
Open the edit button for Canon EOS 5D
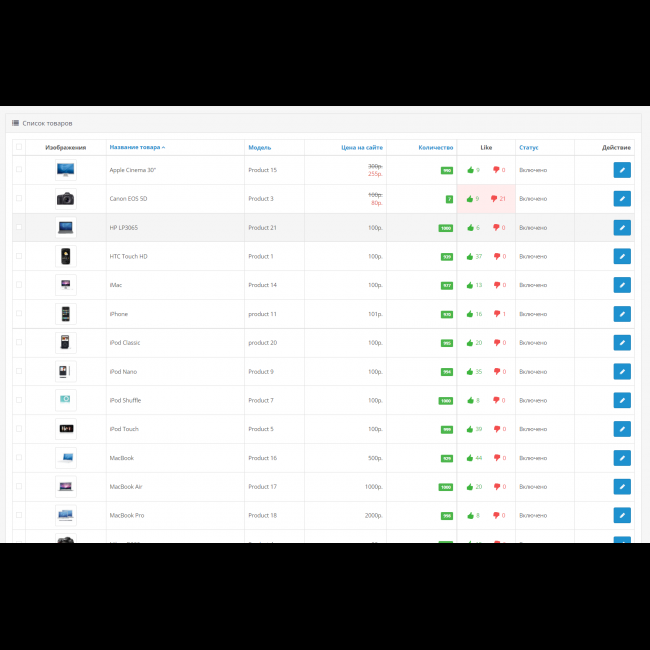[x=622, y=199]
